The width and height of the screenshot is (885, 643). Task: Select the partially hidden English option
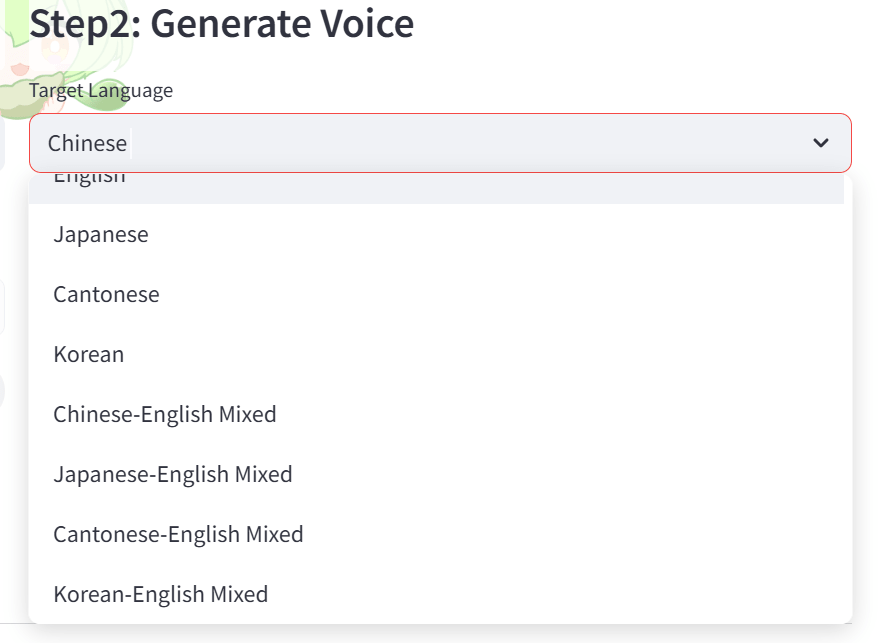(90, 179)
